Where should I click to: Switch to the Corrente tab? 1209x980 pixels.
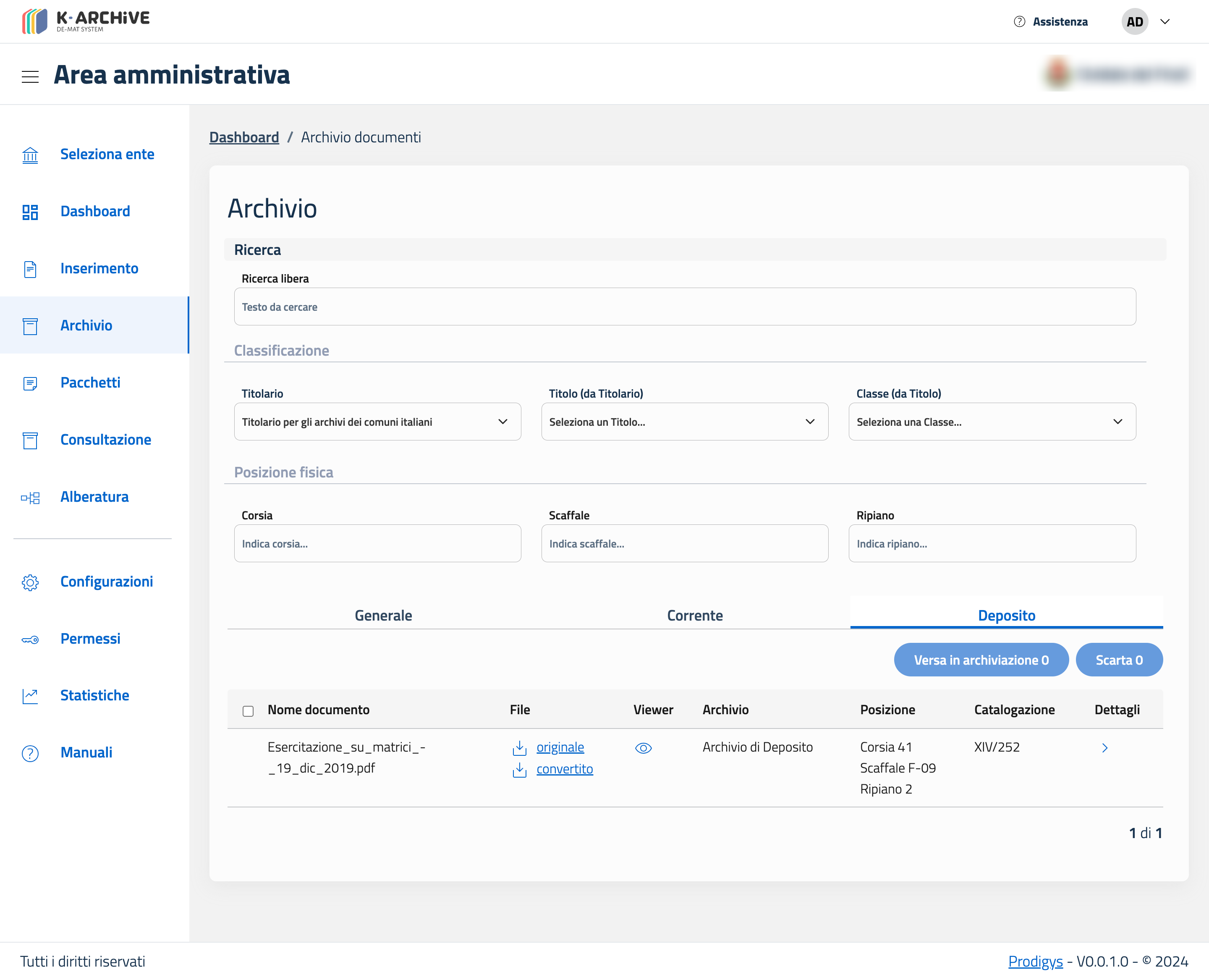[x=694, y=615]
